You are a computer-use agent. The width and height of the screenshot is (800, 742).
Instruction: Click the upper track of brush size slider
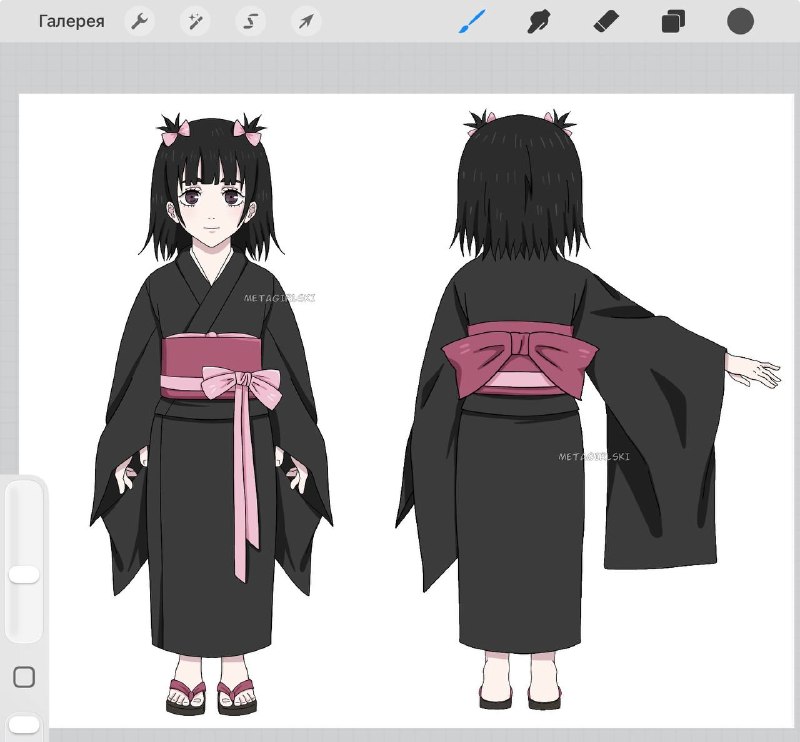(x=24, y=523)
